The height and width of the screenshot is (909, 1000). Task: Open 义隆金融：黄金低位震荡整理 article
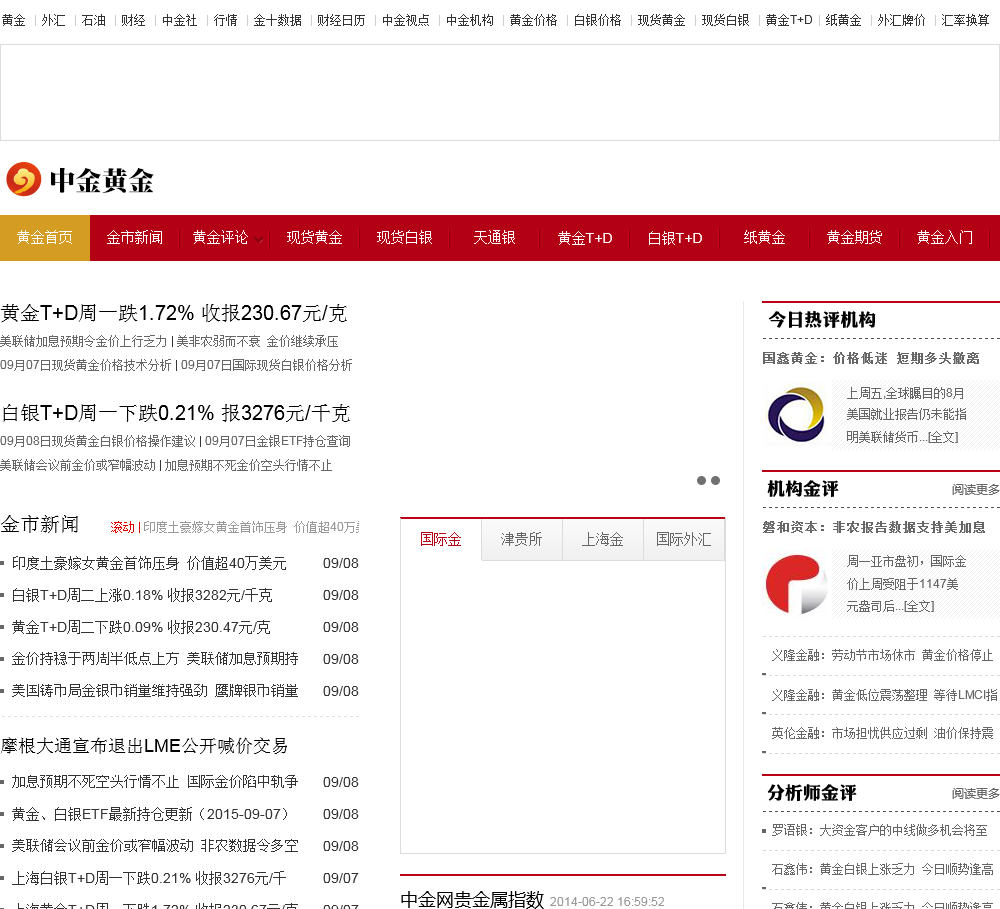[x=885, y=695]
